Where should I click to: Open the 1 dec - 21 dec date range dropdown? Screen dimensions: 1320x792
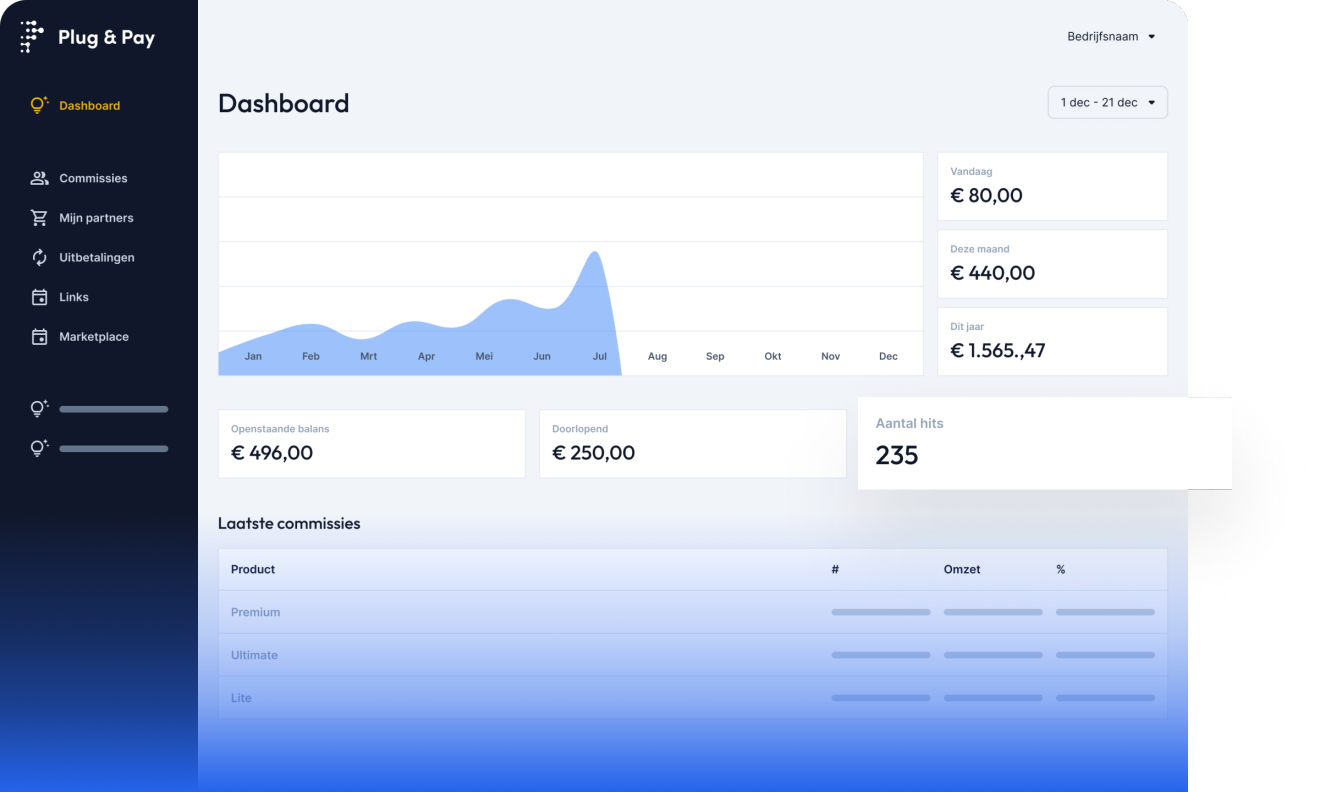1107,102
